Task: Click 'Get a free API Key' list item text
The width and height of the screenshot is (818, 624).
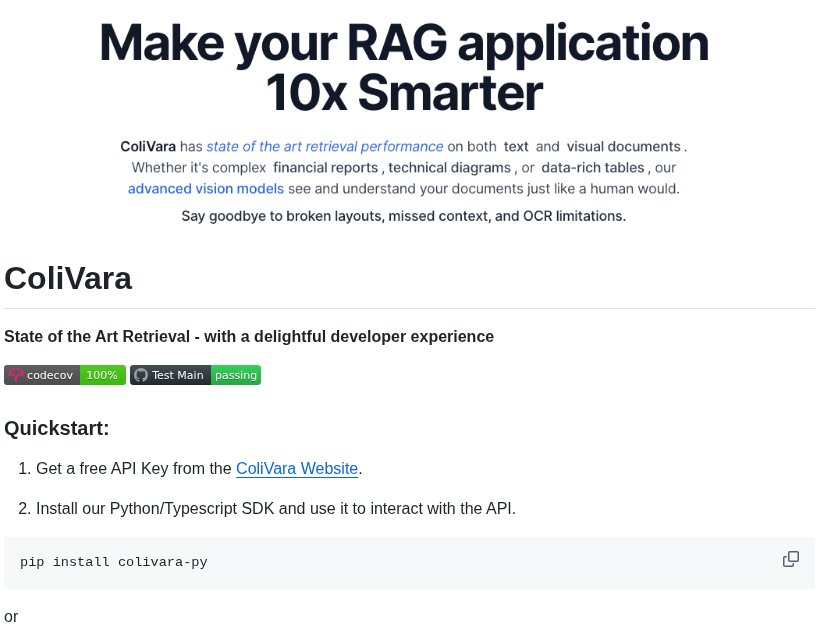Action: coord(198,469)
